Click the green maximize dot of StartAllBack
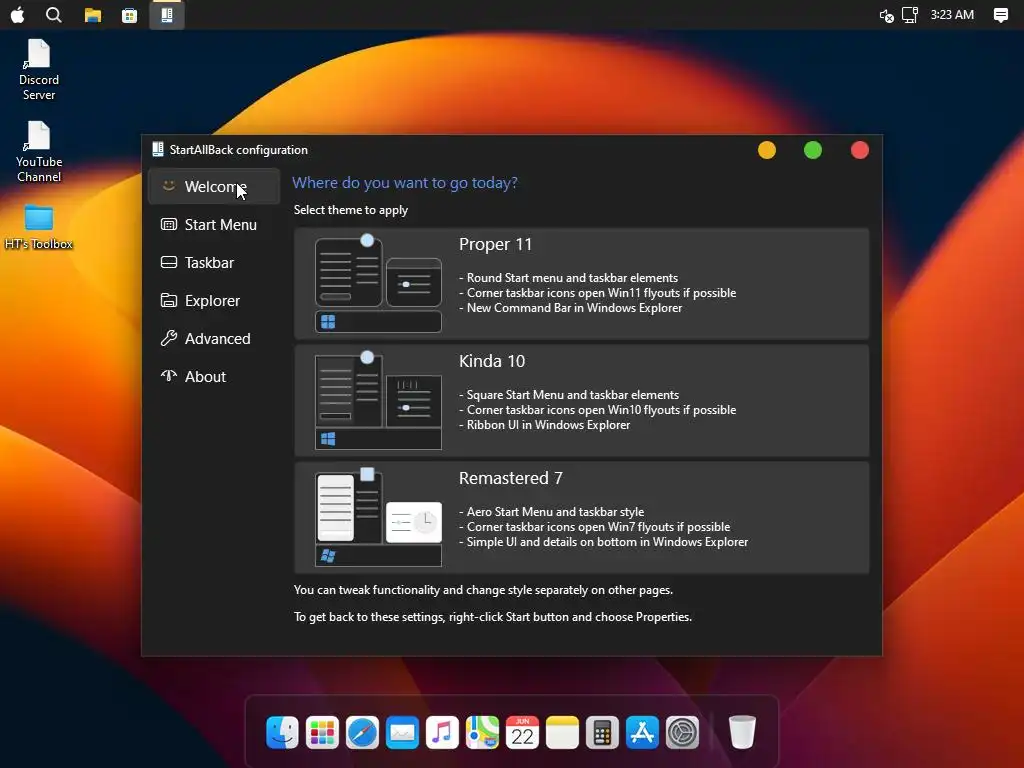The width and height of the screenshot is (1024, 768). (813, 150)
